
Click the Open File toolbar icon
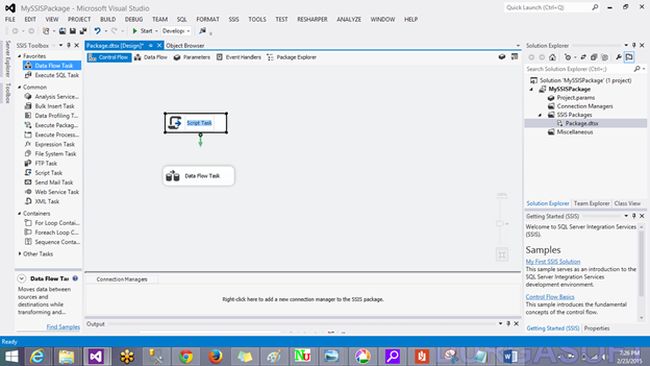(x=62, y=31)
